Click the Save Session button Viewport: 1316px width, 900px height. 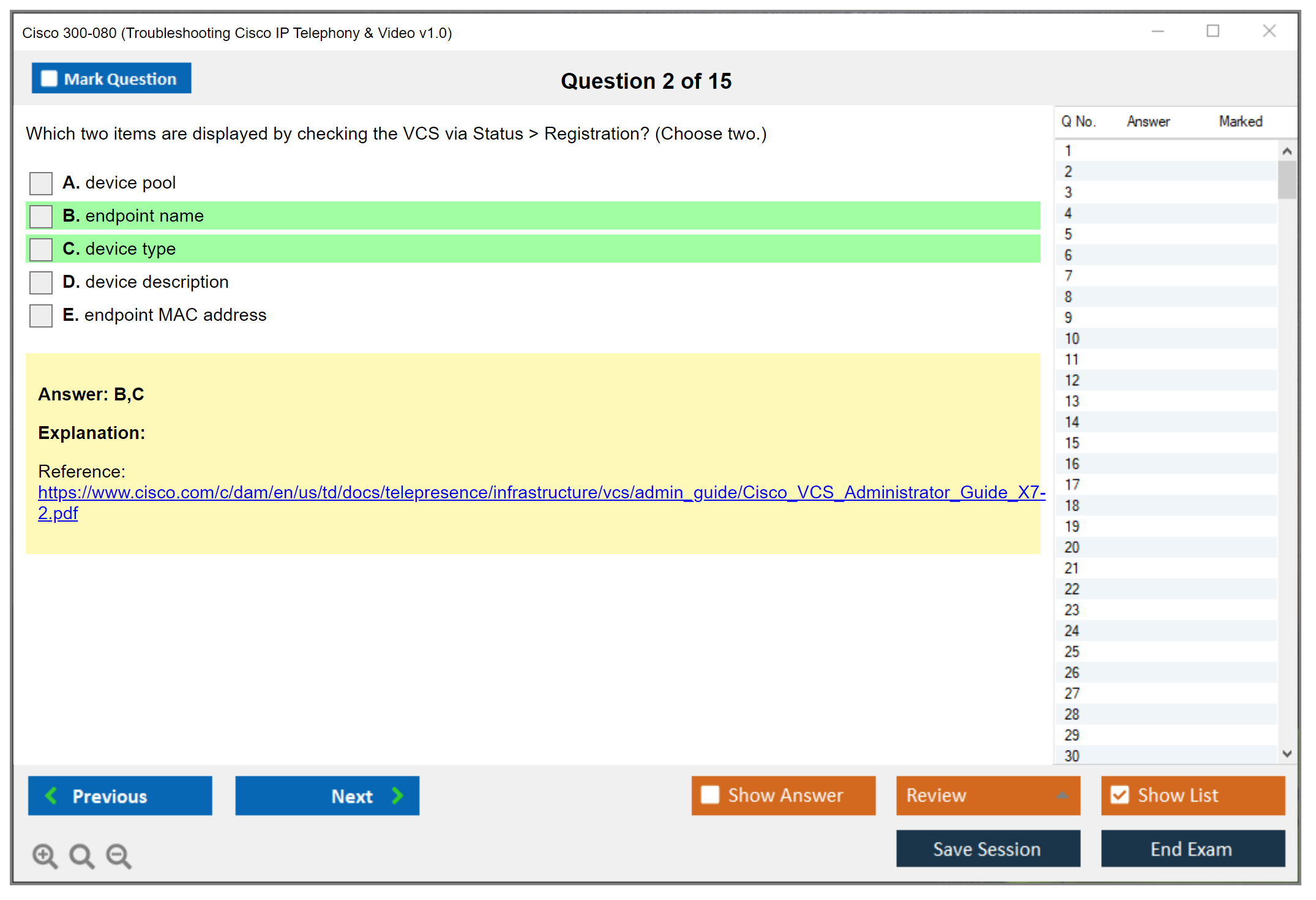987,849
